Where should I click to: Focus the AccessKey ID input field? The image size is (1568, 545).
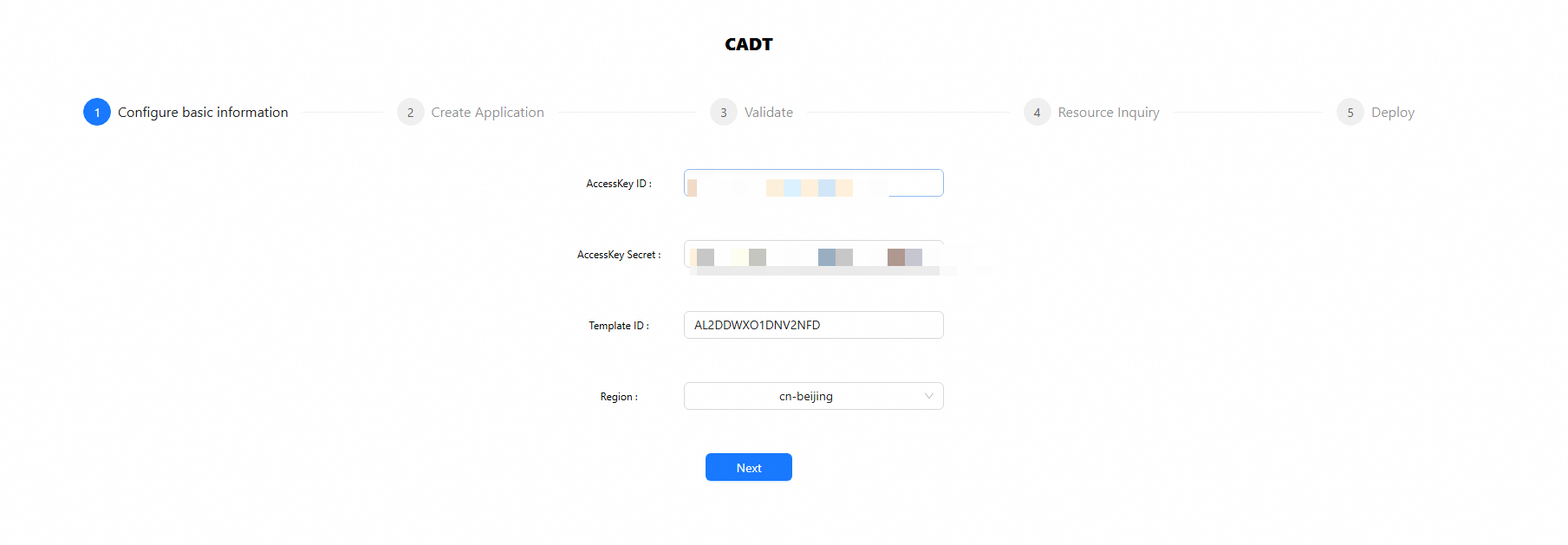(813, 183)
